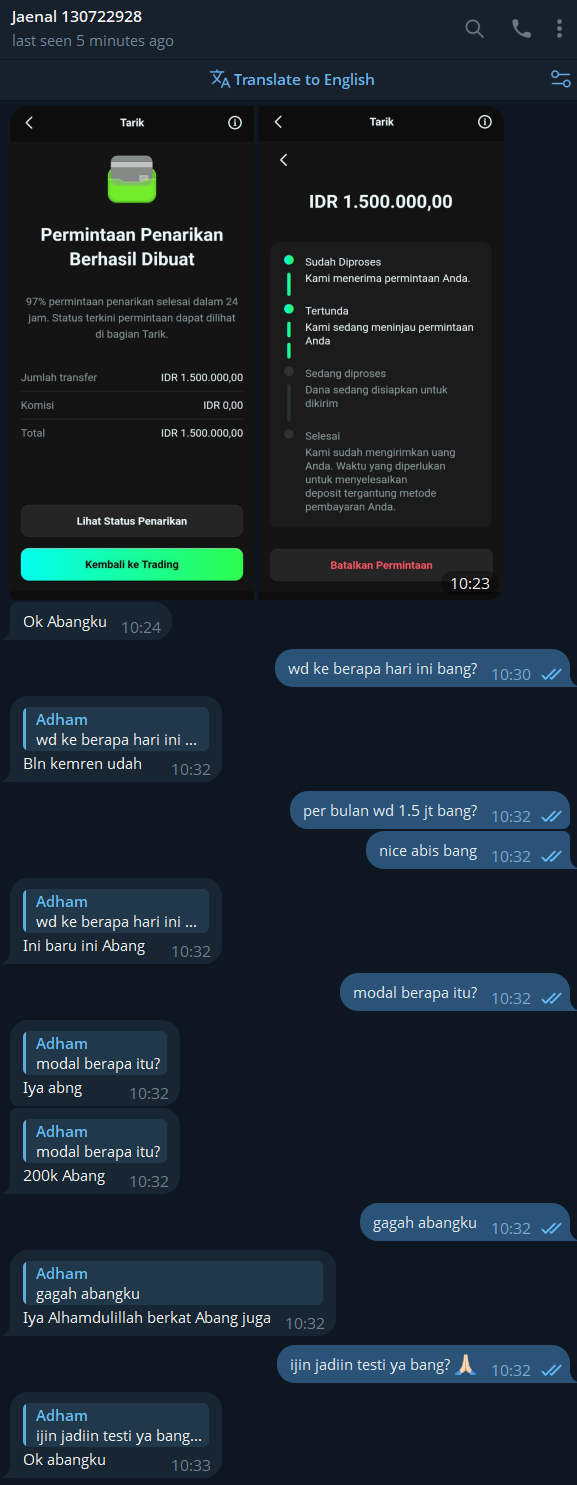Open the translation settings sliders icon

coord(561,79)
